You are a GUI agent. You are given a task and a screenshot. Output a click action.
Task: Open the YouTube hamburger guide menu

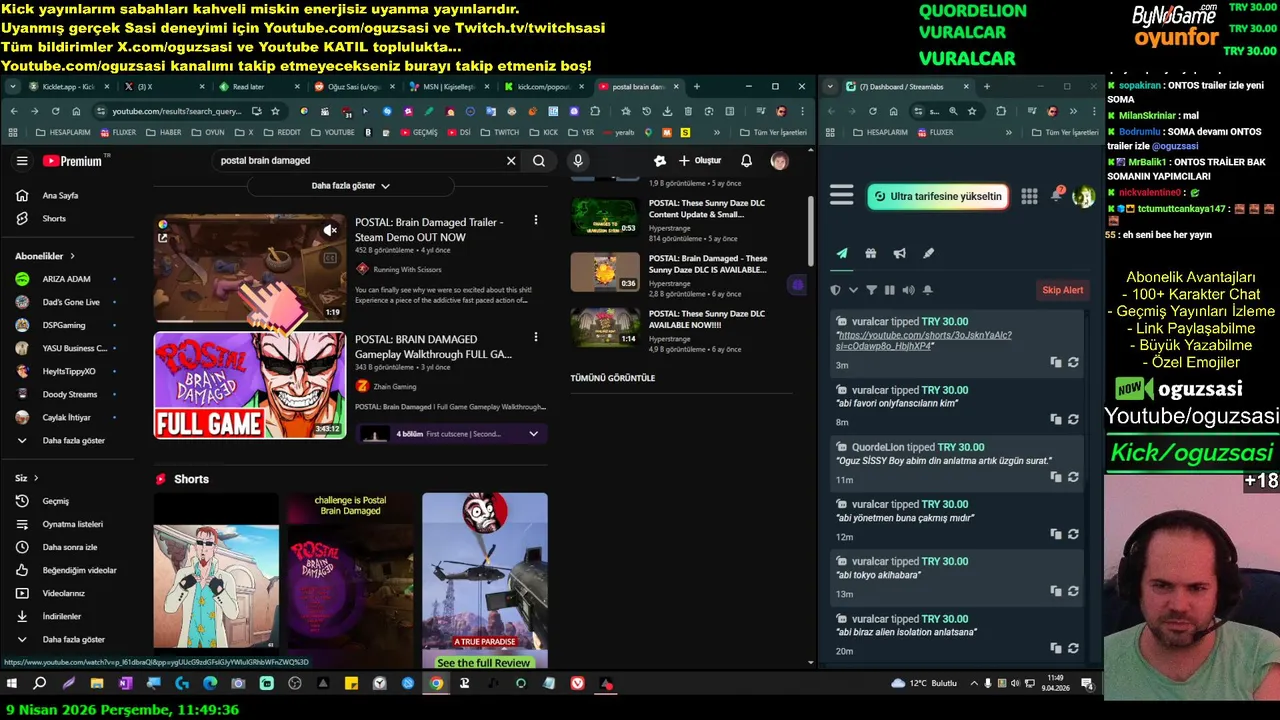[22, 160]
